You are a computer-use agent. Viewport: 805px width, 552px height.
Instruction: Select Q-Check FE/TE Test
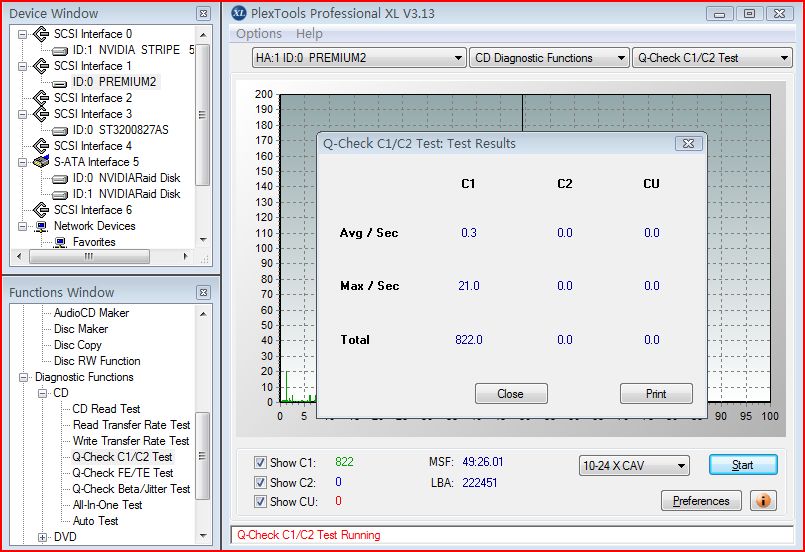tap(123, 473)
